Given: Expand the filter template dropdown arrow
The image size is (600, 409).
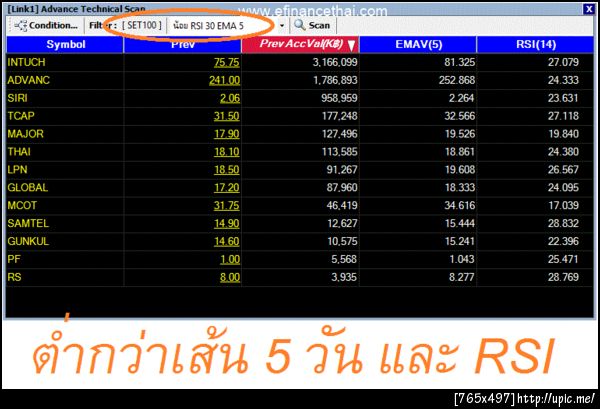Looking at the screenshot, I should (x=282, y=26).
